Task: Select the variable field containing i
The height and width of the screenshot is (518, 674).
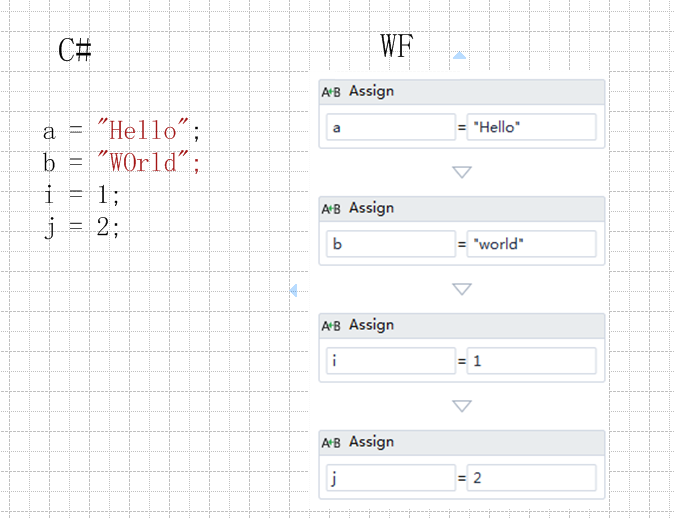Action: [391, 361]
